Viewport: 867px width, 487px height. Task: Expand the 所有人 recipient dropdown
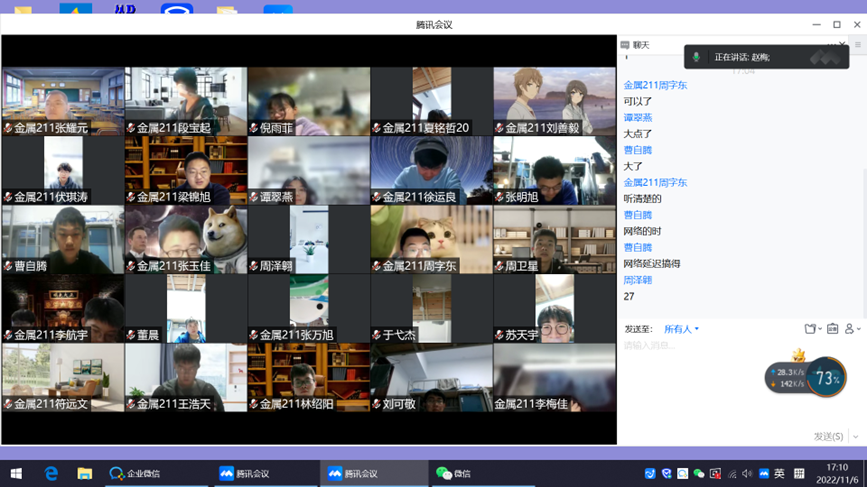point(682,329)
